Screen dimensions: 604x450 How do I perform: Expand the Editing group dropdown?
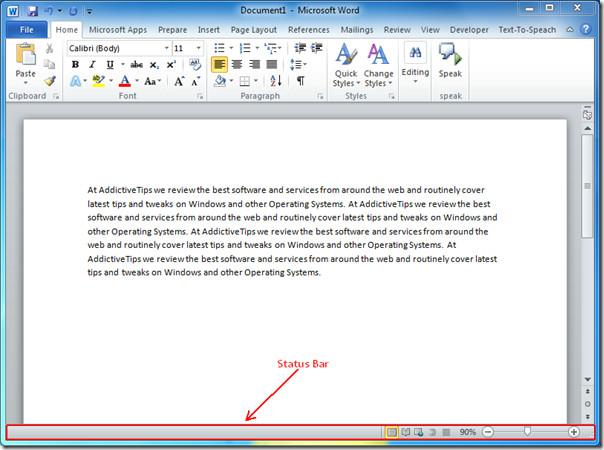(x=414, y=65)
